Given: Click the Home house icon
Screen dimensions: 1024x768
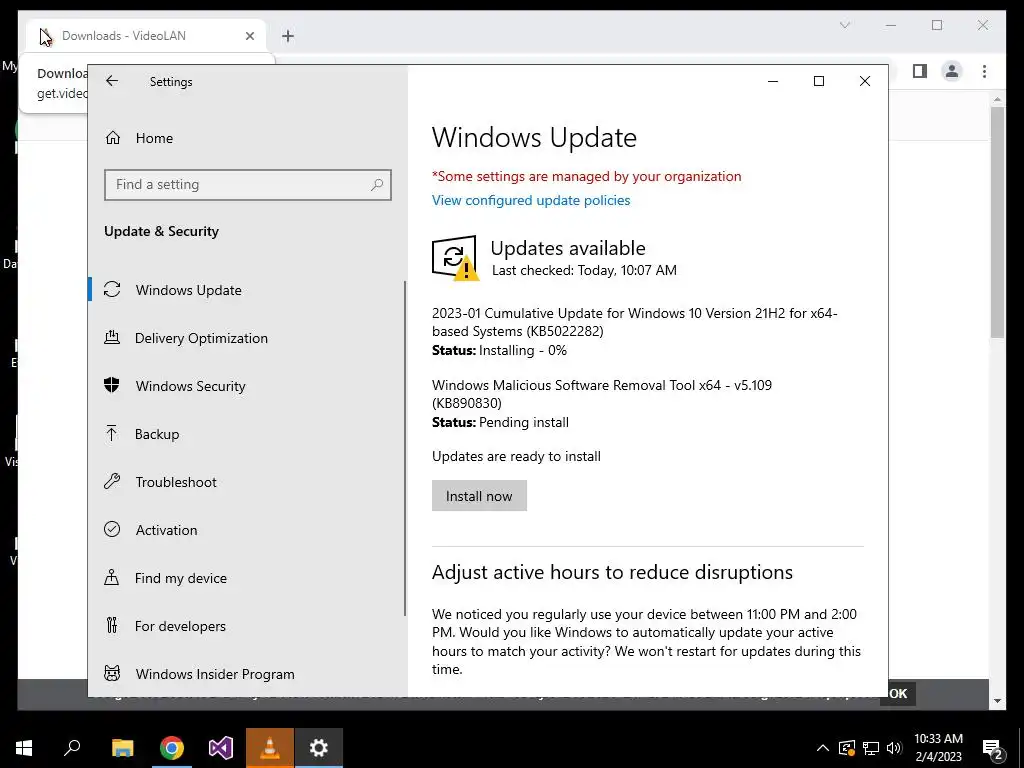Looking at the screenshot, I should tap(113, 138).
